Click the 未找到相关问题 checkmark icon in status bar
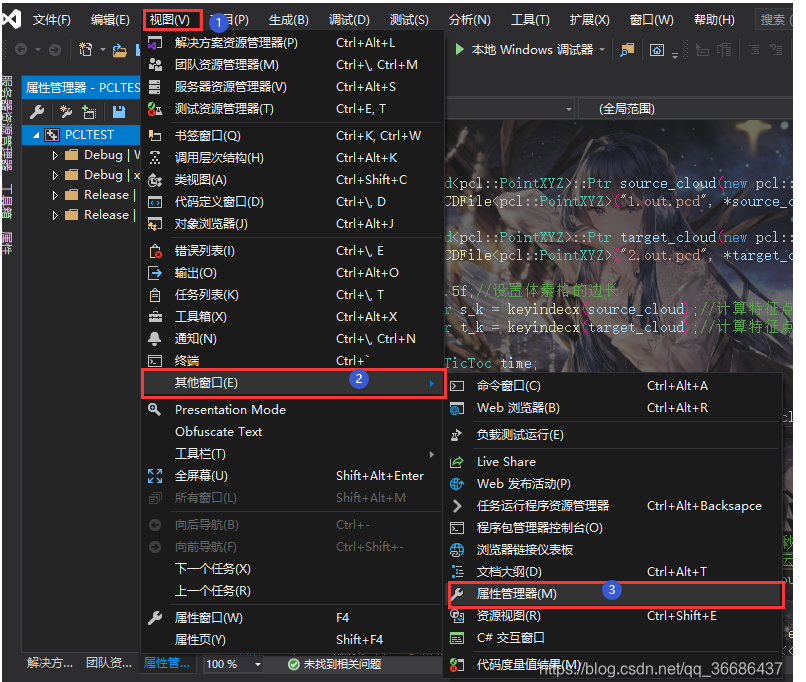 (295, 663)
